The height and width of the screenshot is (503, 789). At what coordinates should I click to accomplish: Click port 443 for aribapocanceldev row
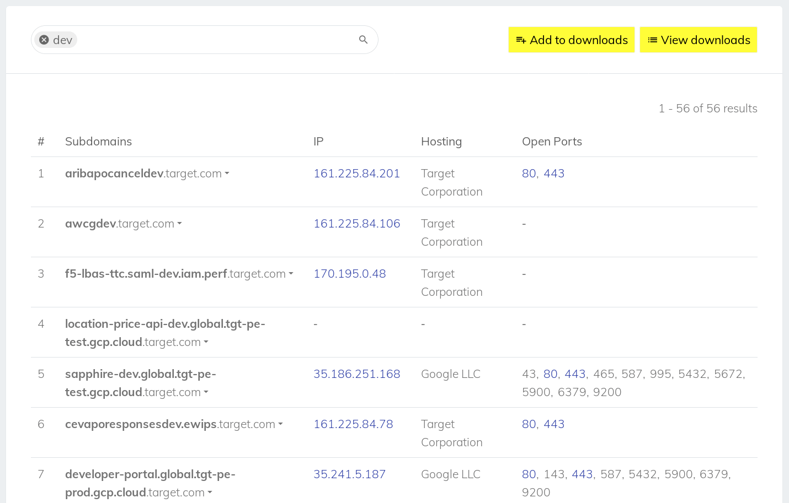(x=554, y=174)
